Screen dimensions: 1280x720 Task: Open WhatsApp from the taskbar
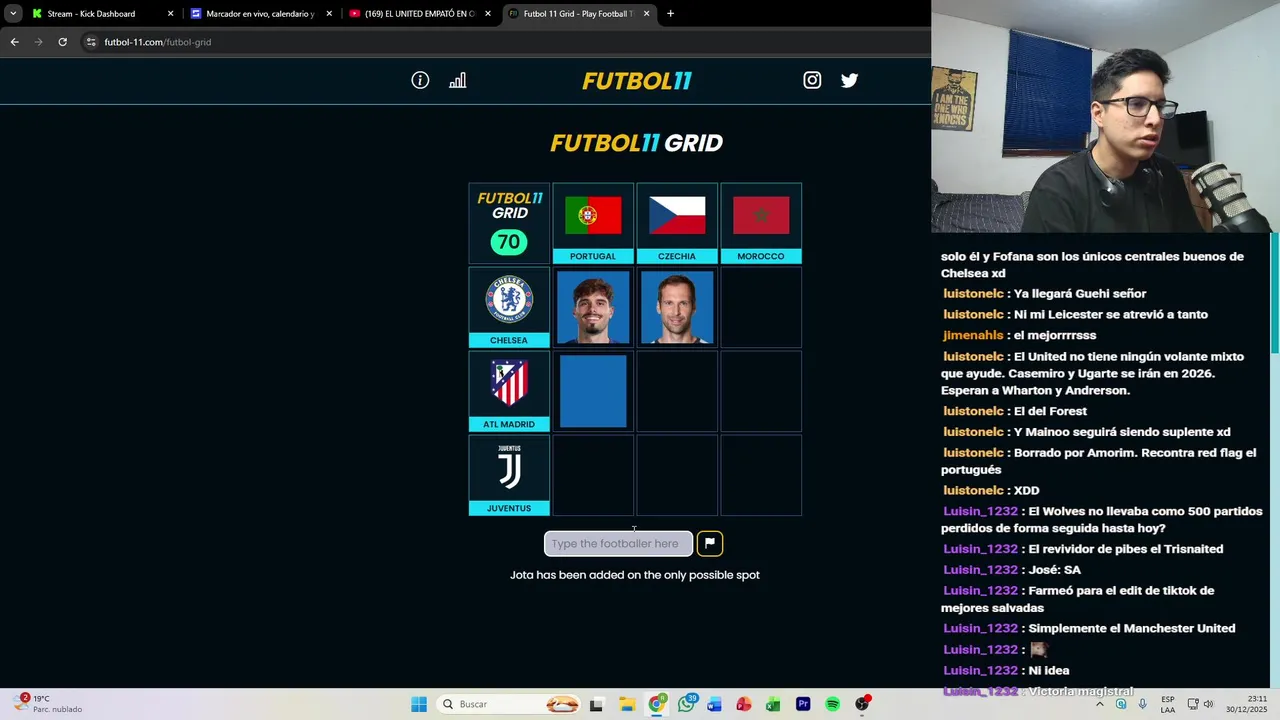[686, 704]
